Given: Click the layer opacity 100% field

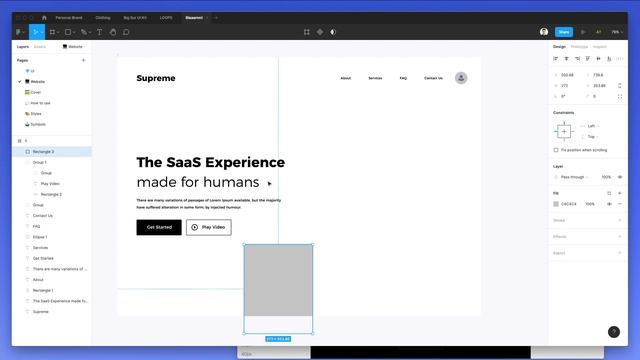Looking at the screenshot, I should (x=606, y=177).
